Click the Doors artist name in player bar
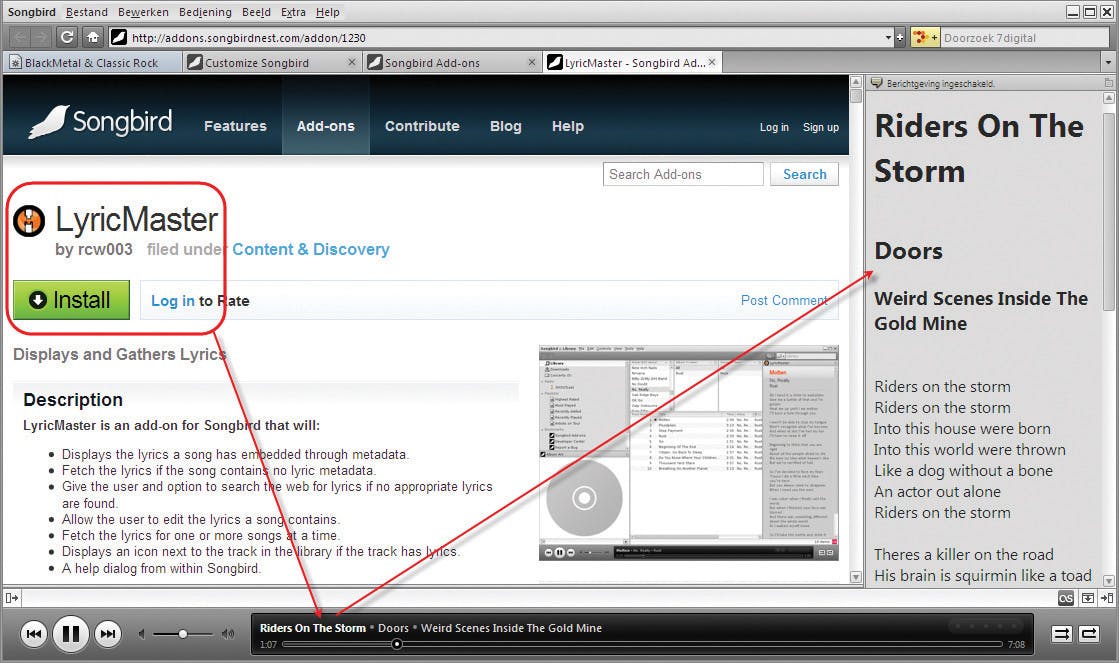This screenshot has height=663, width=1119. point(393,628)
